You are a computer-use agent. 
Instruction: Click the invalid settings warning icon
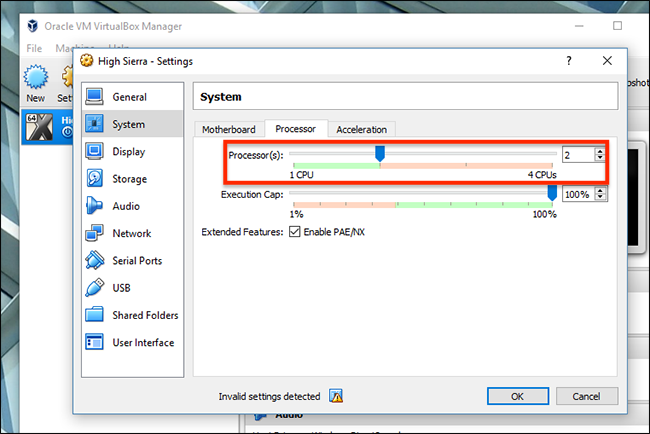(x=336, y=396)
